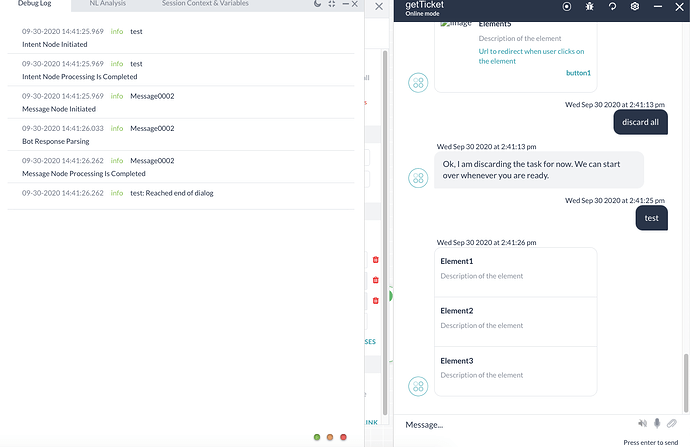
Task: Select Element1 in the list card
Action: [516, 268]
